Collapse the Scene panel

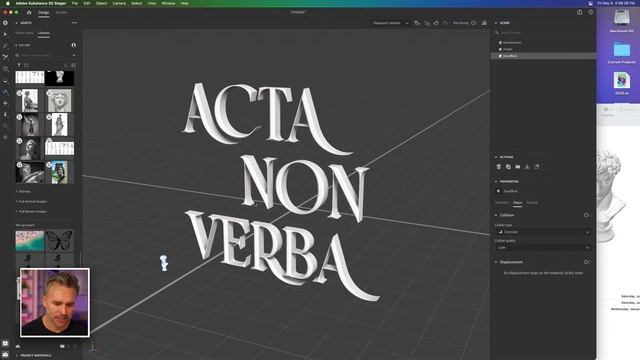coord(496,23)
